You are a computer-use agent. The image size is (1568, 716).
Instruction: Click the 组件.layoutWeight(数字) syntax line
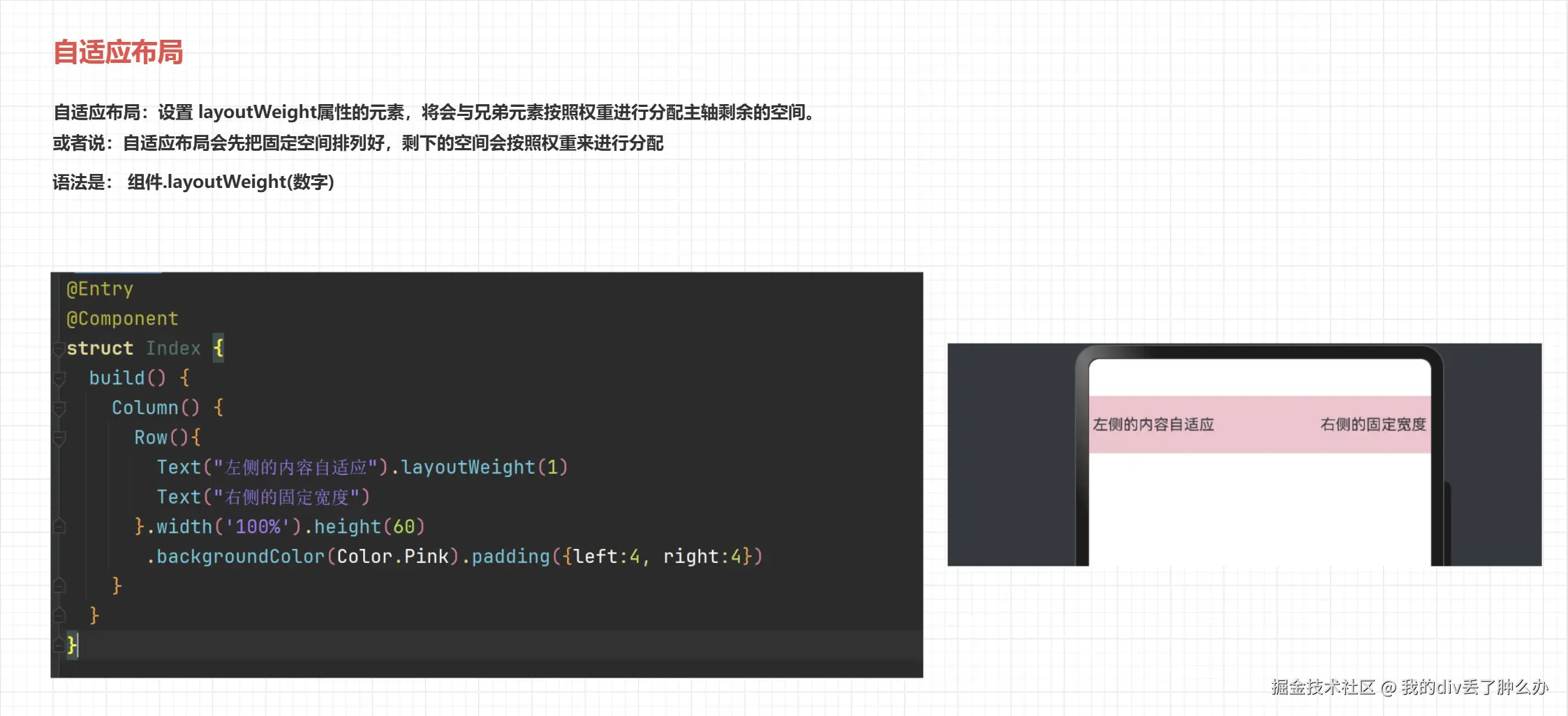click(x=231, y=182)
